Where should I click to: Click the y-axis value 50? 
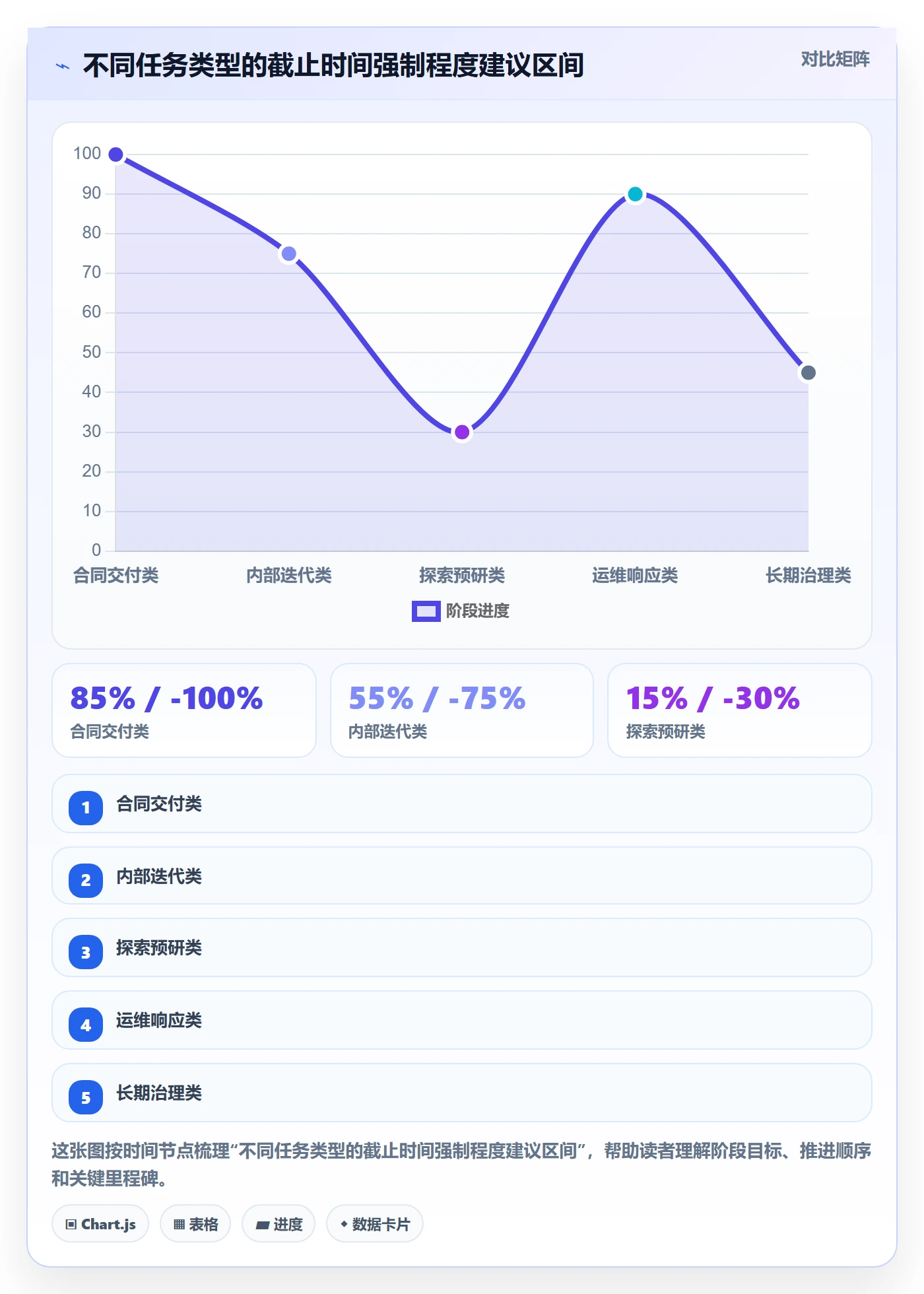pyautogui.click(x=92, y=352)
